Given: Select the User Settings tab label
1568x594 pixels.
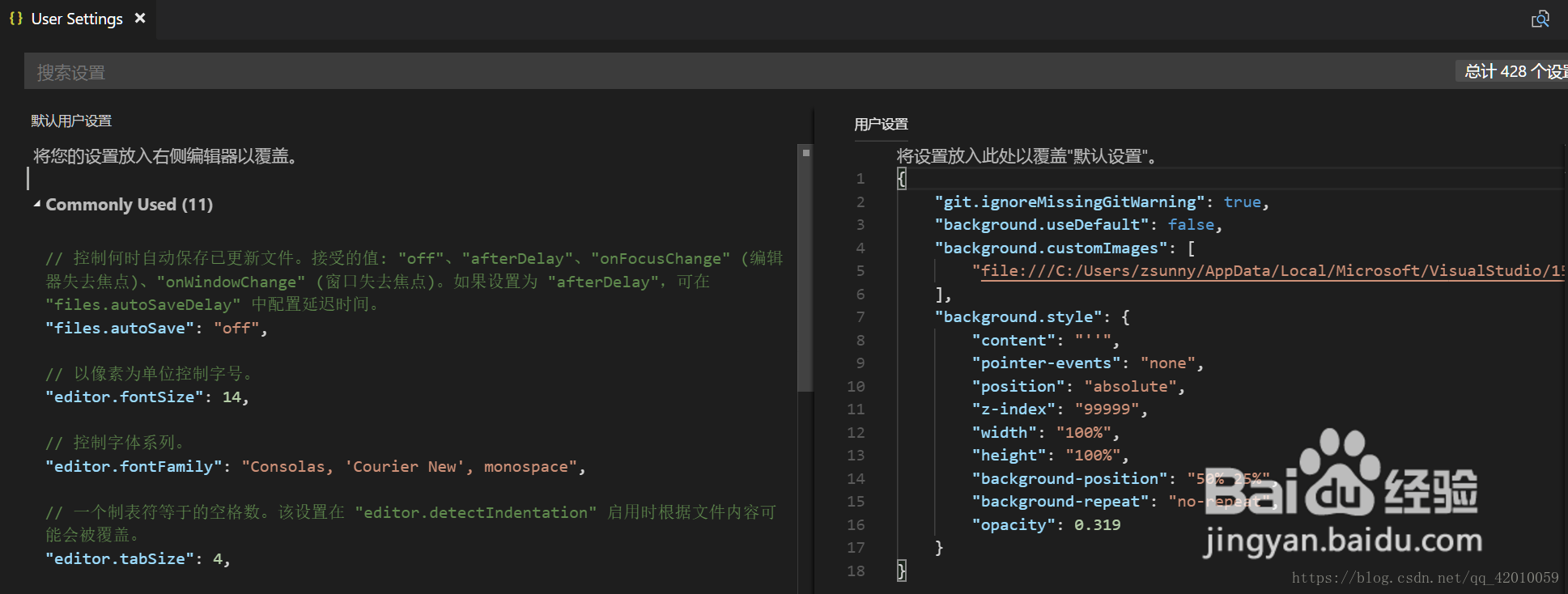Looking at the screenshot, I should (77, 19).
